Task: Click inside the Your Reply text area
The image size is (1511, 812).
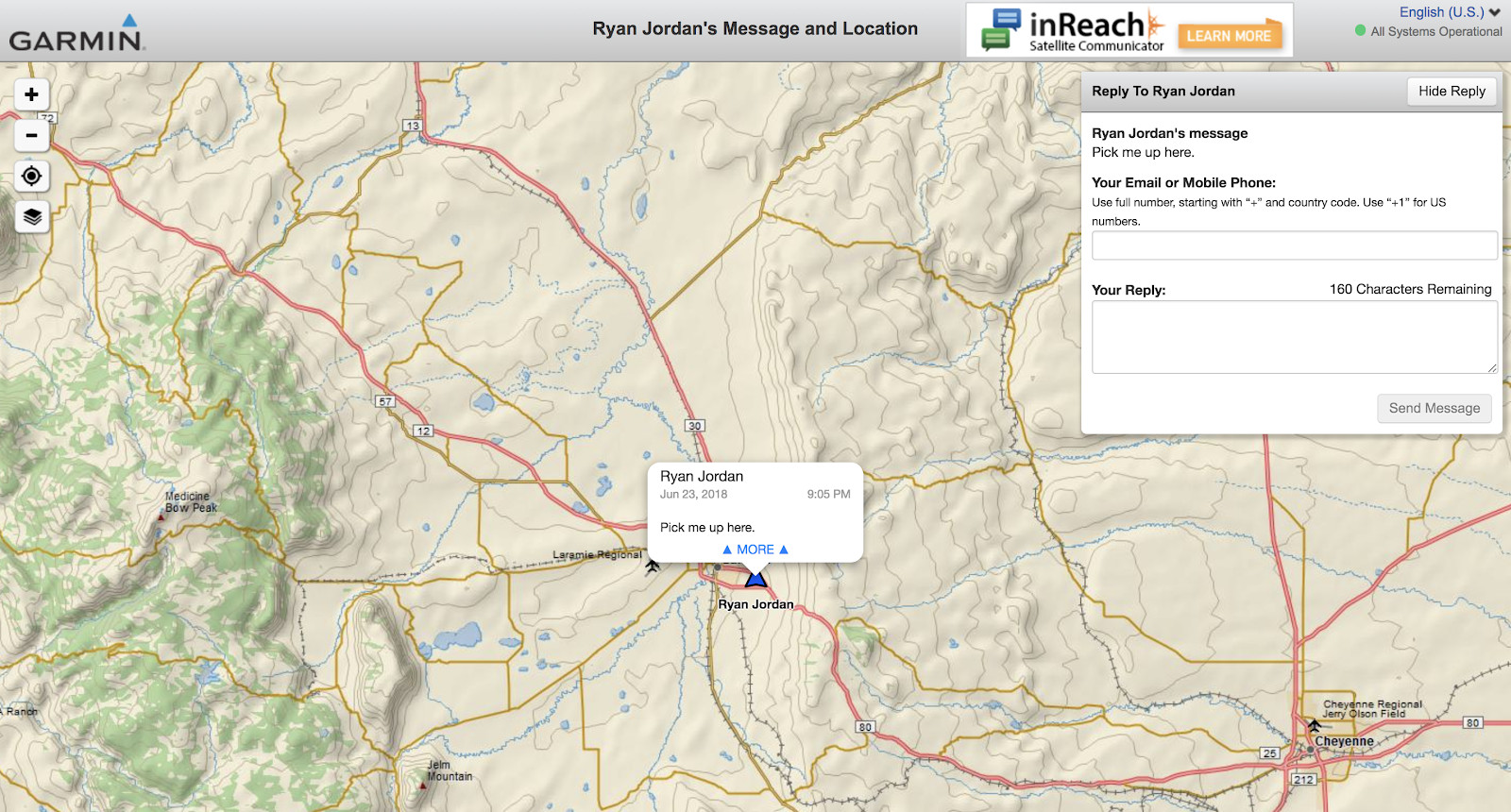Action: (x=1294, y=337)
